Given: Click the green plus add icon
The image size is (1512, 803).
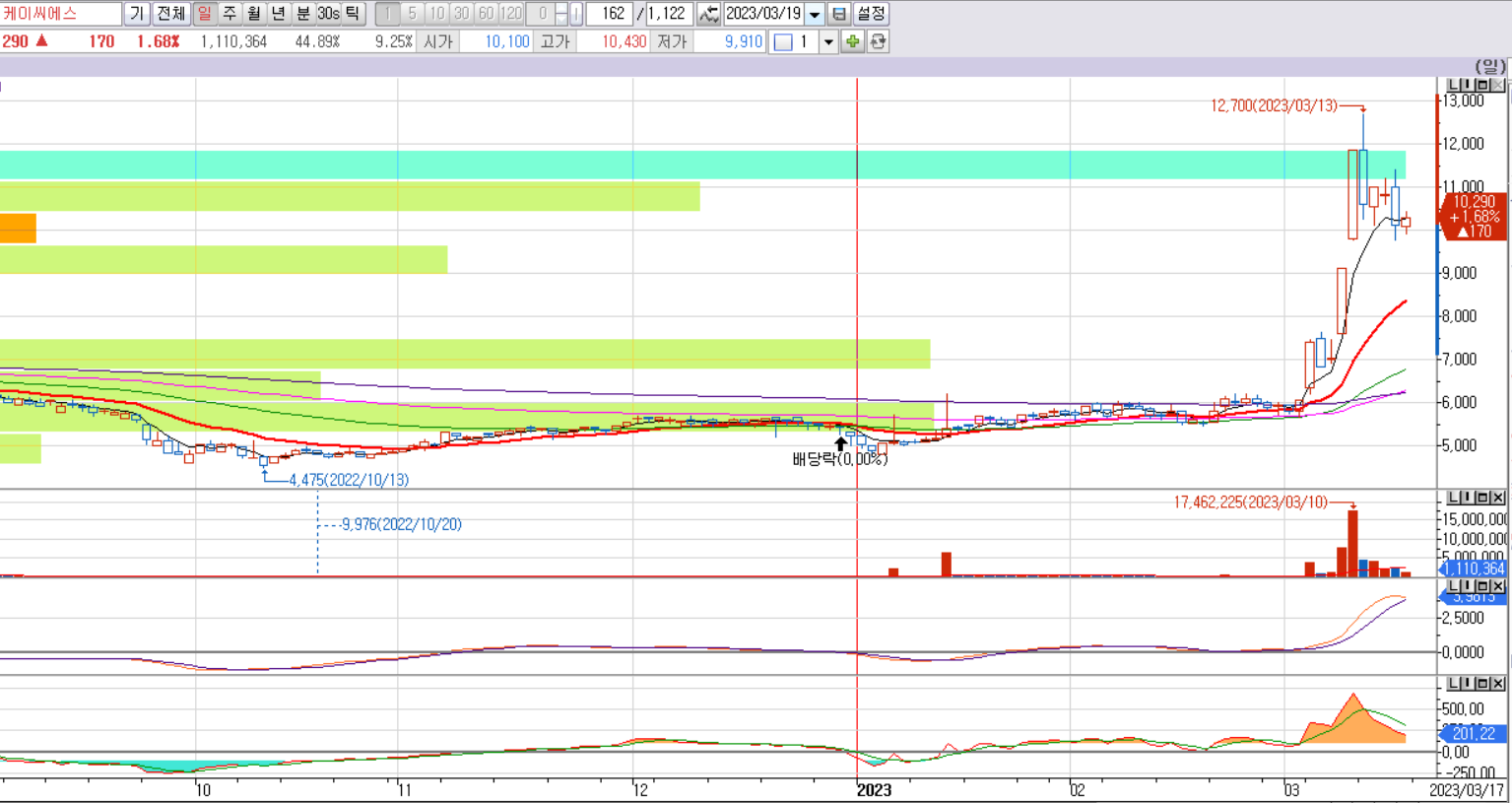Looking at the screenshot, I should [x=853, y=42].
